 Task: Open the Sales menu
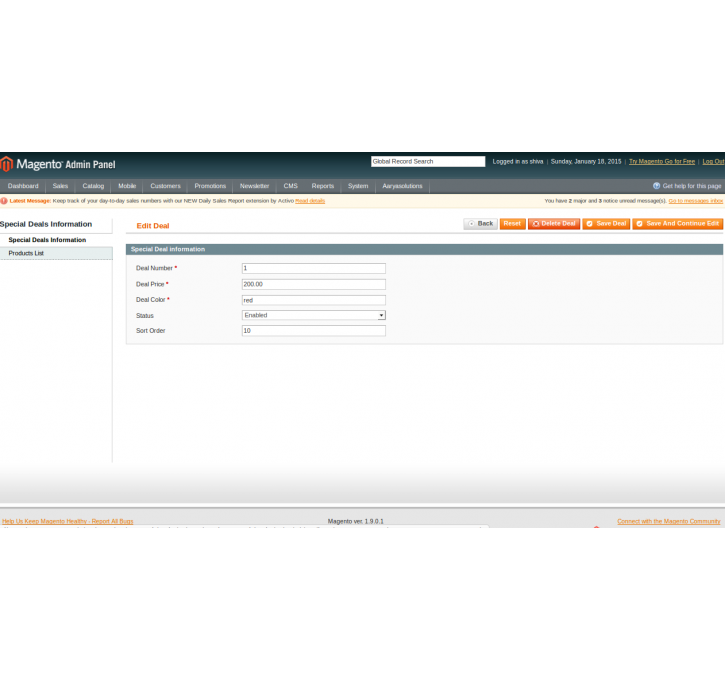coord(60,186)
